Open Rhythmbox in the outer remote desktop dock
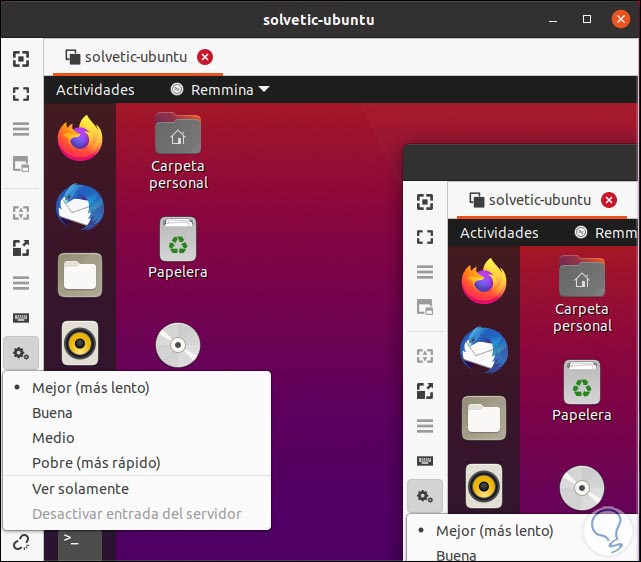Viewport: 641px width, 562px height. 80,343
